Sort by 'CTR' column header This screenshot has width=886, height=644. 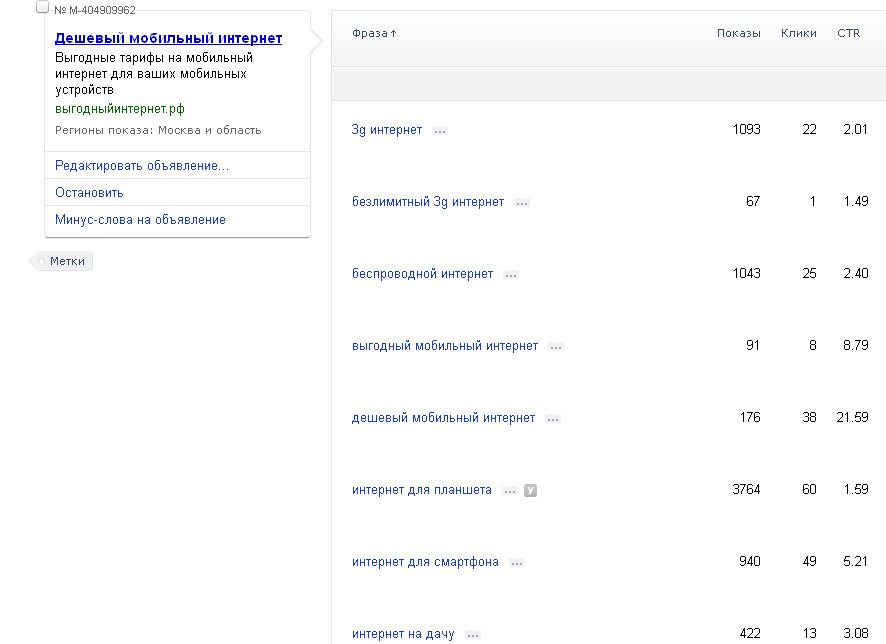pyautogui.click(x=848, y=33)
